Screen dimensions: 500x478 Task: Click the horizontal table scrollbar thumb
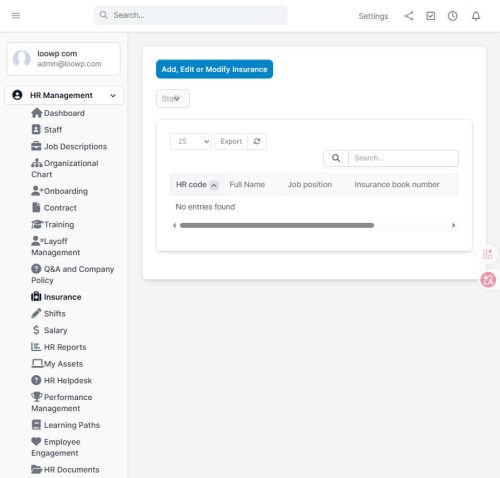tap(277, 225)
